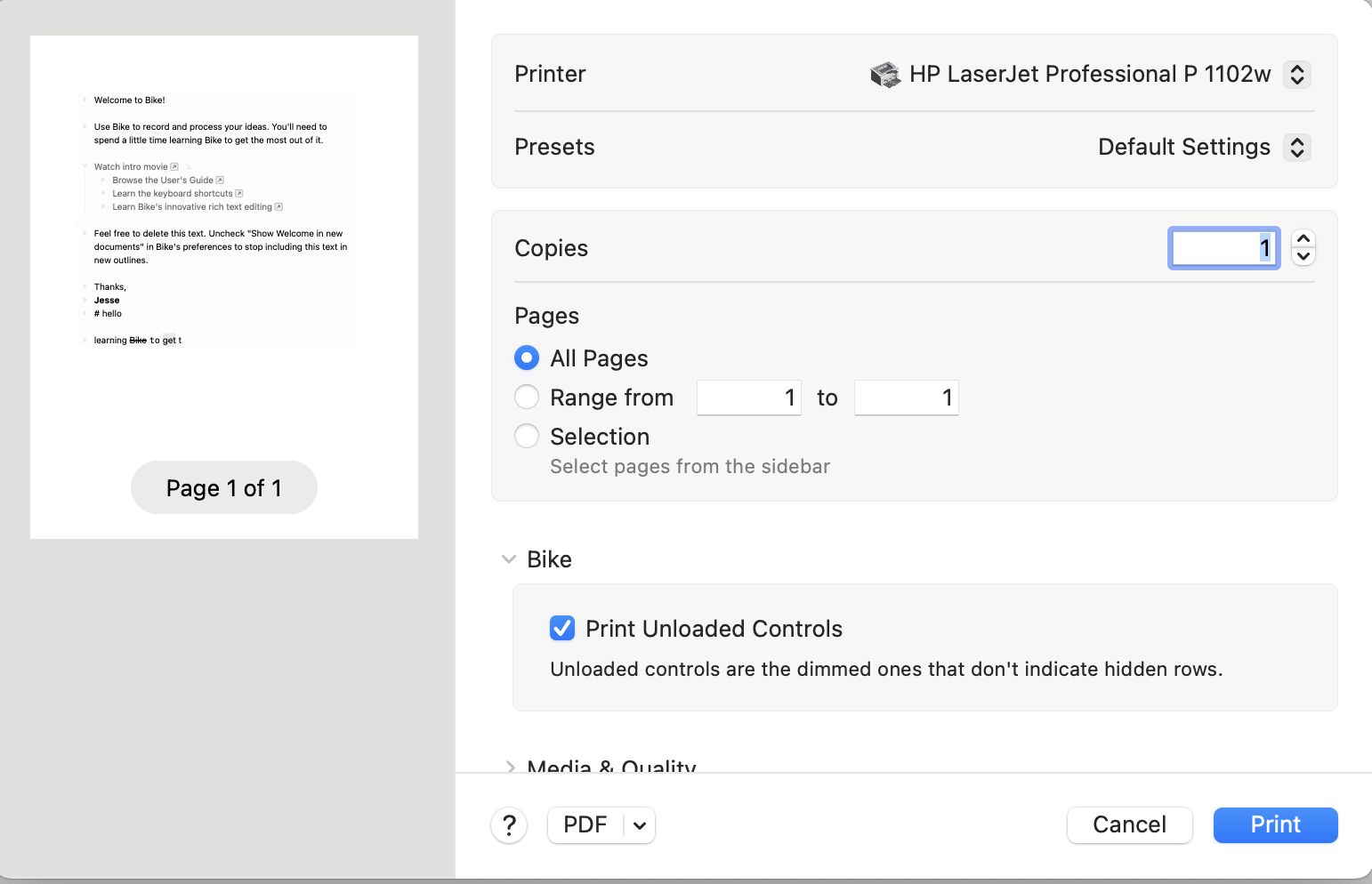Open the PDF dropdown arrow

pos(640,825)
